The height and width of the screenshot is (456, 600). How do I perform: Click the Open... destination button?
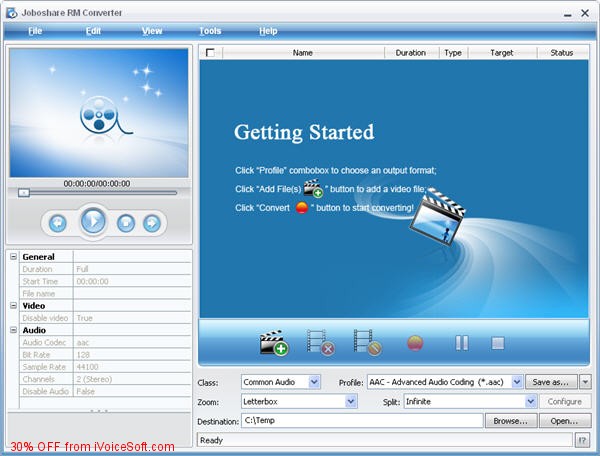pyautogui.click(x=565, y=421)
